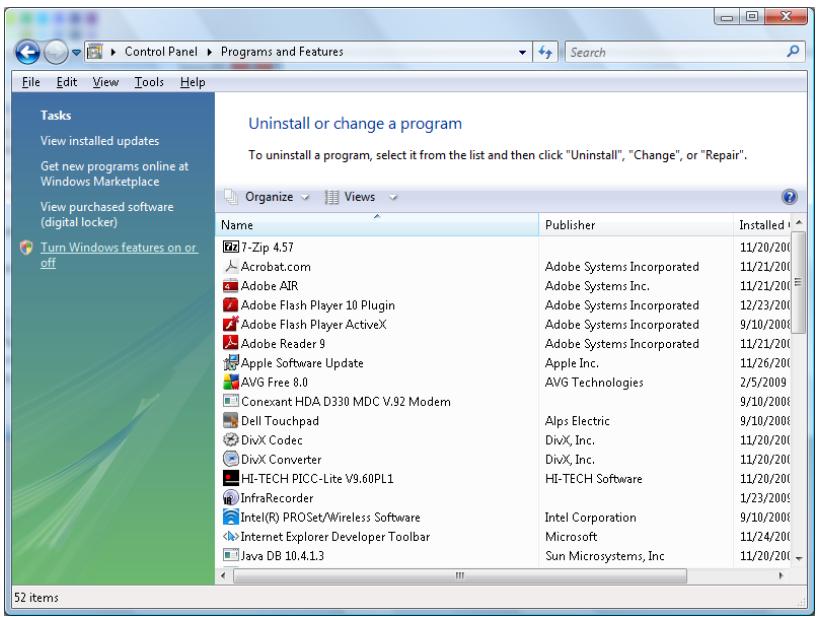The image size is (817, 617).
Task: Expand the address bar history dropdown
Action: click(522, 52)
